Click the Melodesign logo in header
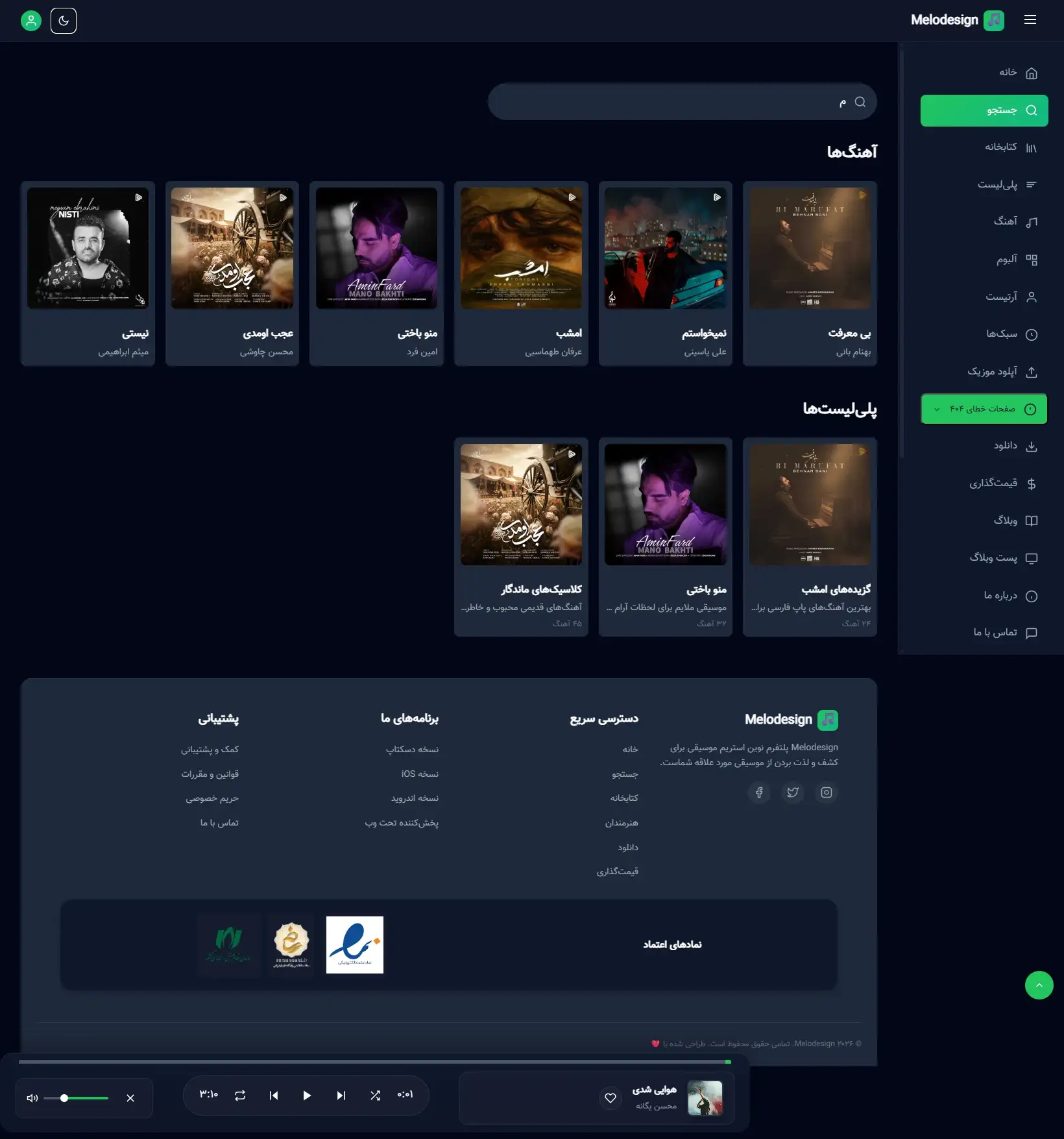 click(x=957, y=20)
